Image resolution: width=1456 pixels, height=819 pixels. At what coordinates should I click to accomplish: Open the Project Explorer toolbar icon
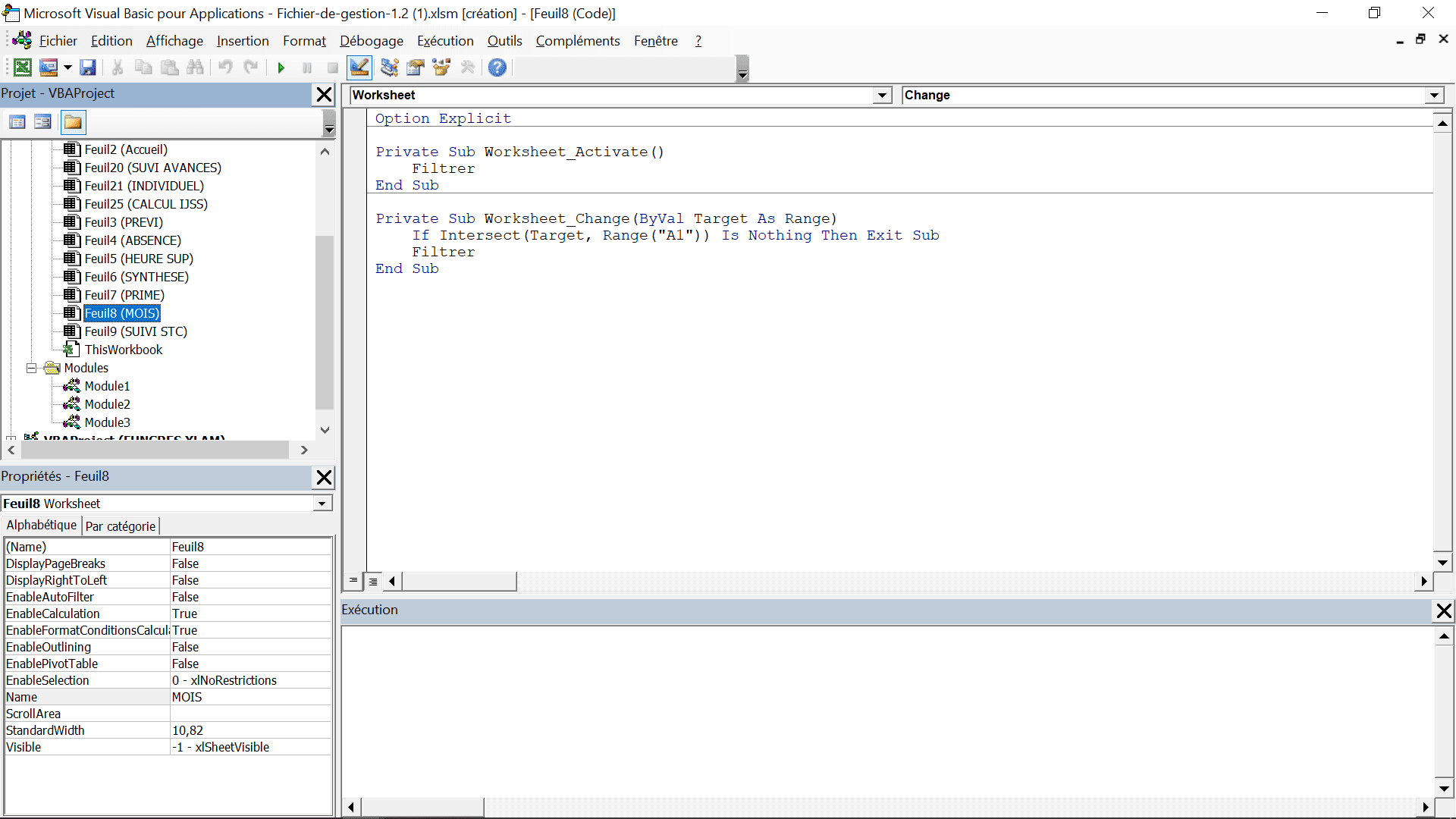[x=389, y=67]
